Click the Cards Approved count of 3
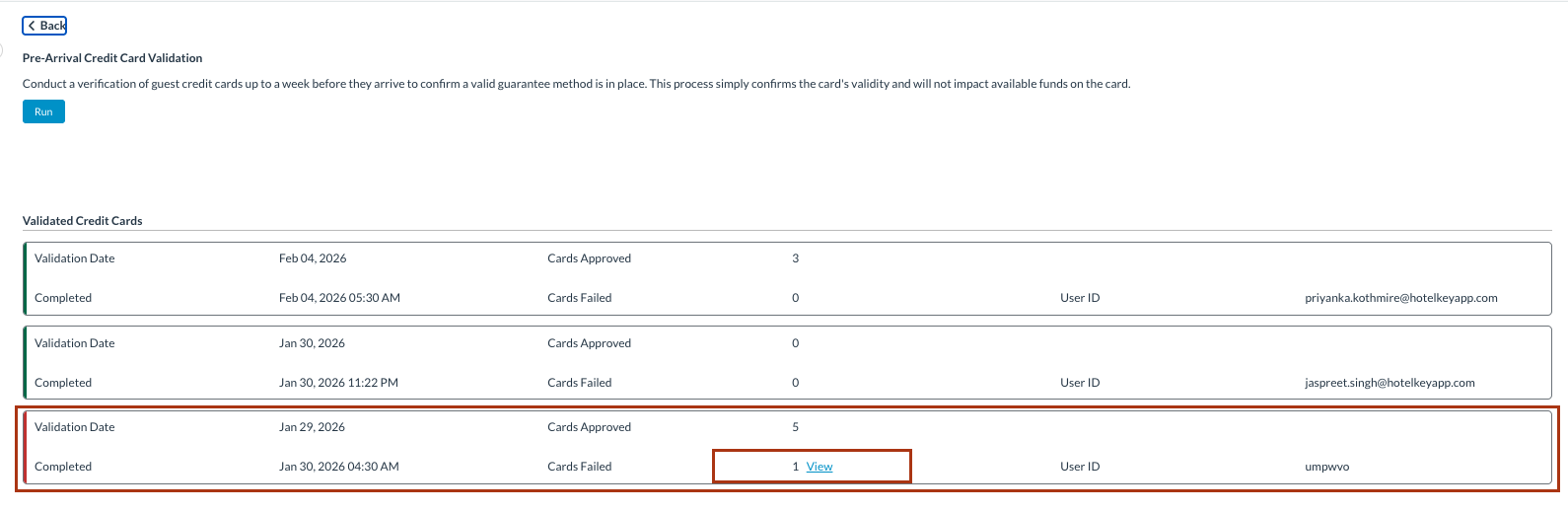Viewport: 1568px width, 512px height. click(x=795, y=258)
